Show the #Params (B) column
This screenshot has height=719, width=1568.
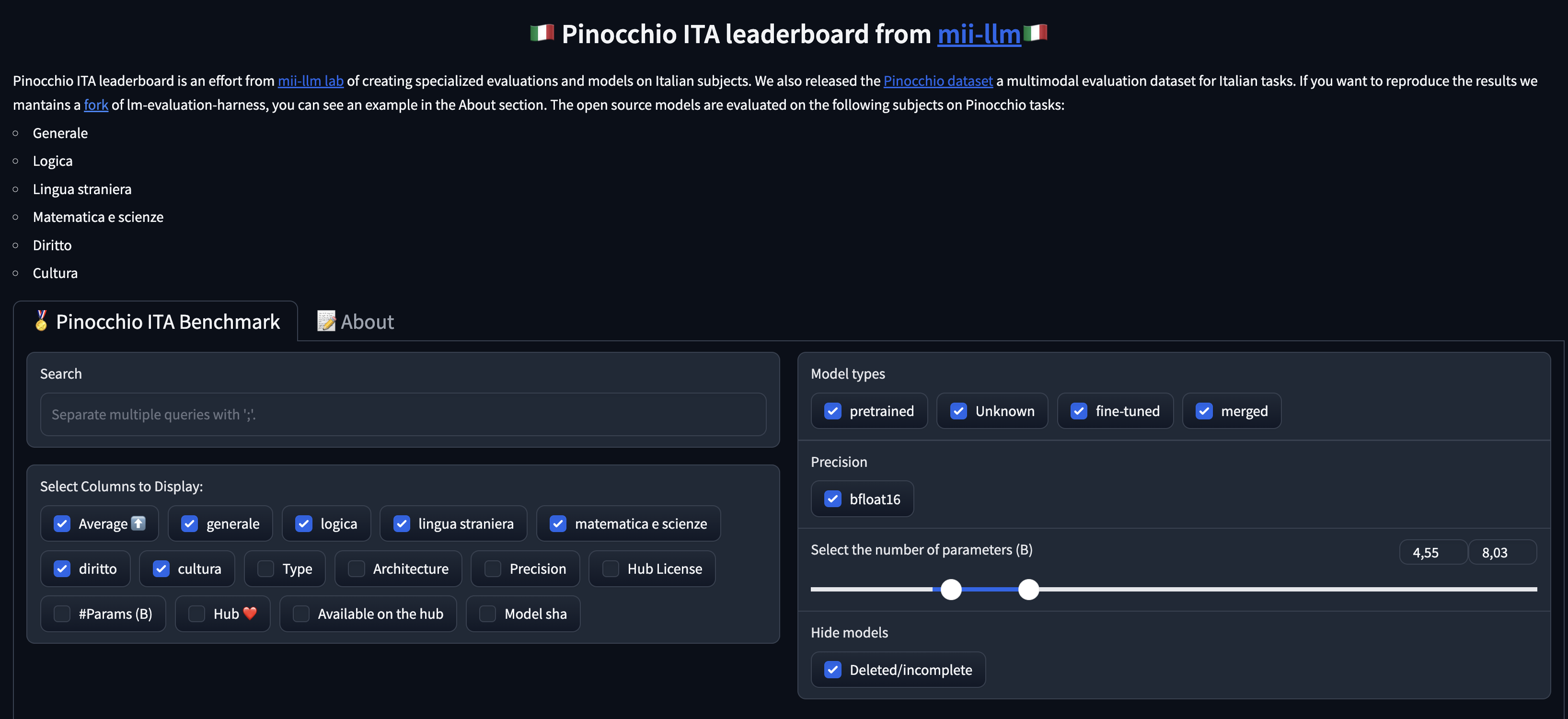pyautogui.click(x=62, y=614)
